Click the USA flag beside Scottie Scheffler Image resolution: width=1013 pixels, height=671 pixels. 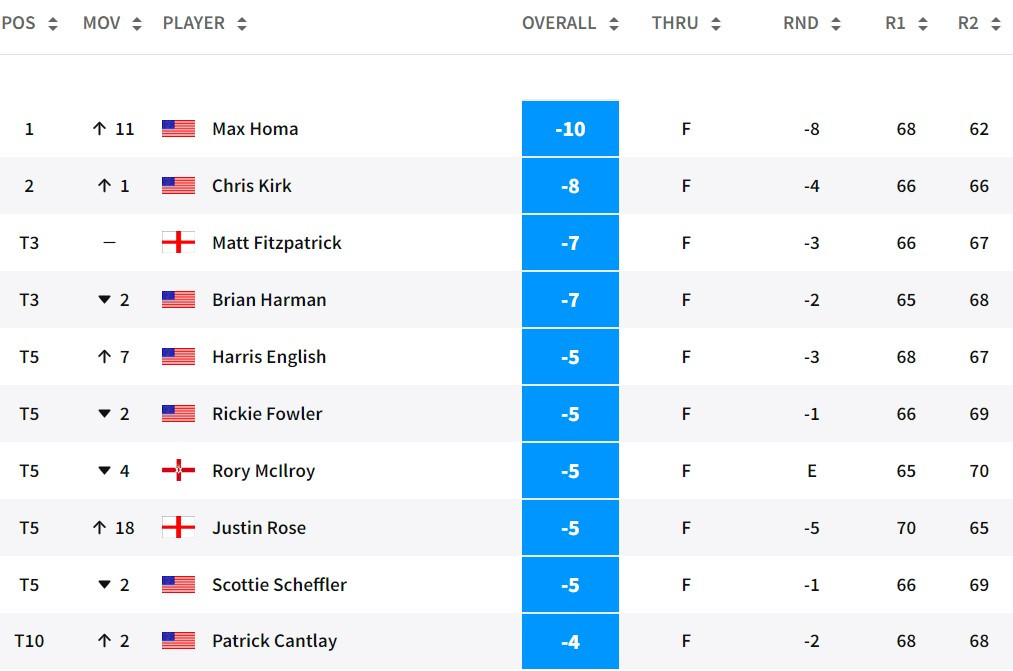(178, 585)
